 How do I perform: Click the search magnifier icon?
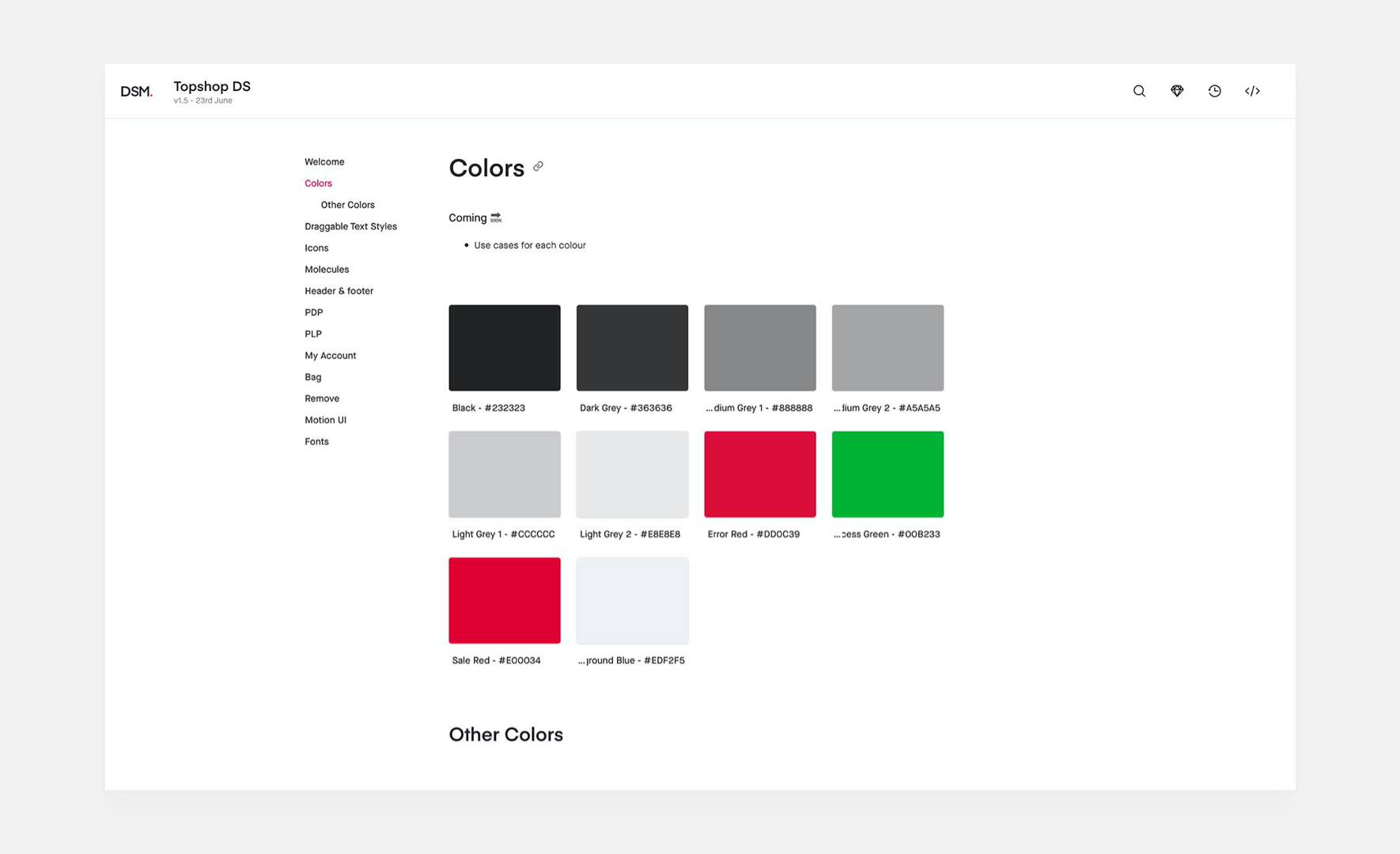1139,91
